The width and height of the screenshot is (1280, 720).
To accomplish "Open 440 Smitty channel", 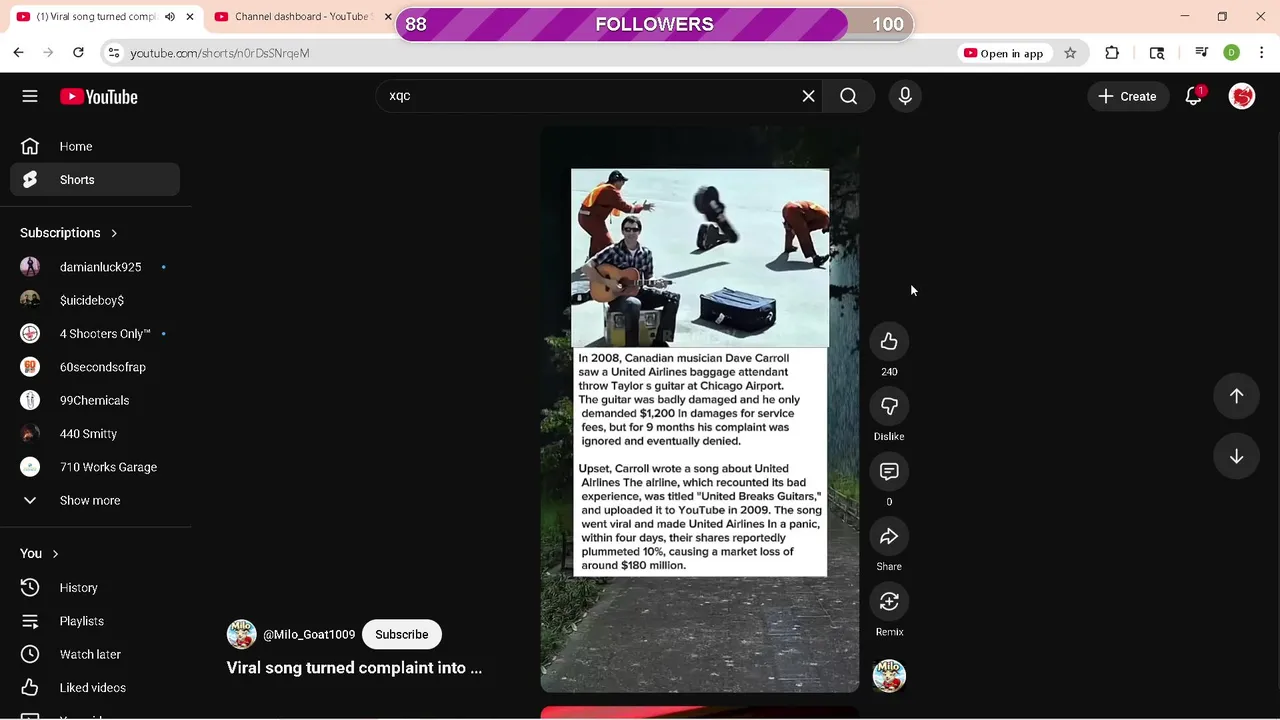I will point(95,434).
